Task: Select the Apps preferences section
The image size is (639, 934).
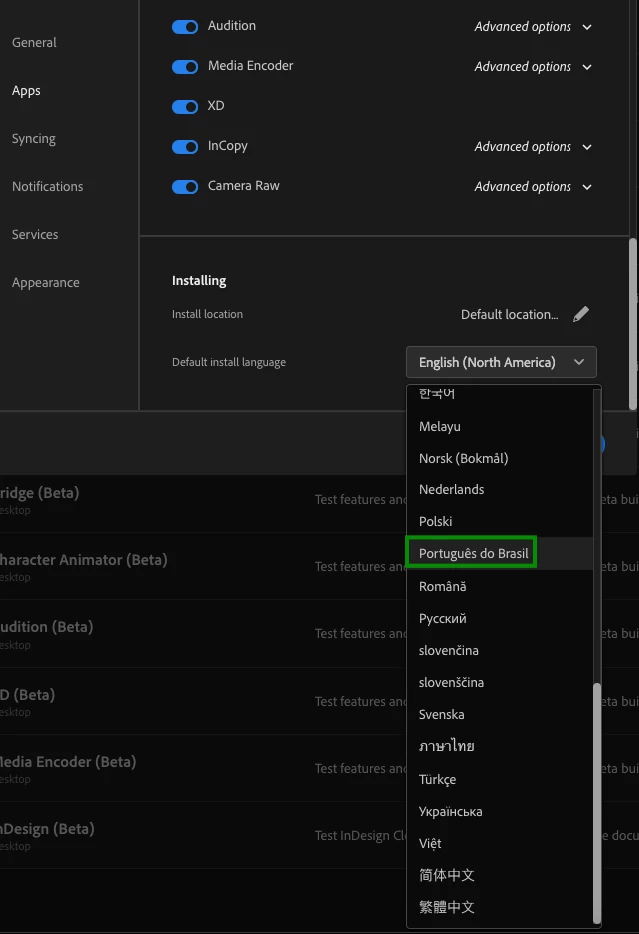Action: coord(26,91)
